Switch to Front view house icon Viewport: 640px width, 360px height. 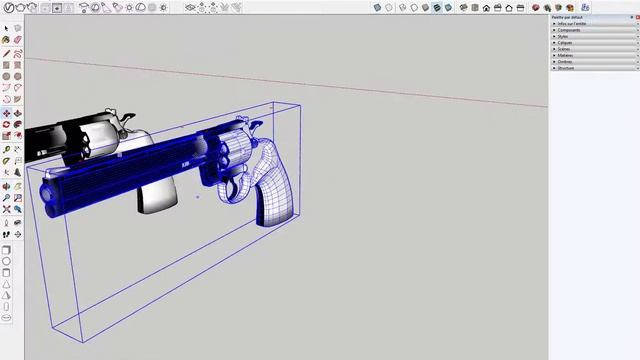(x=486, y=7)
